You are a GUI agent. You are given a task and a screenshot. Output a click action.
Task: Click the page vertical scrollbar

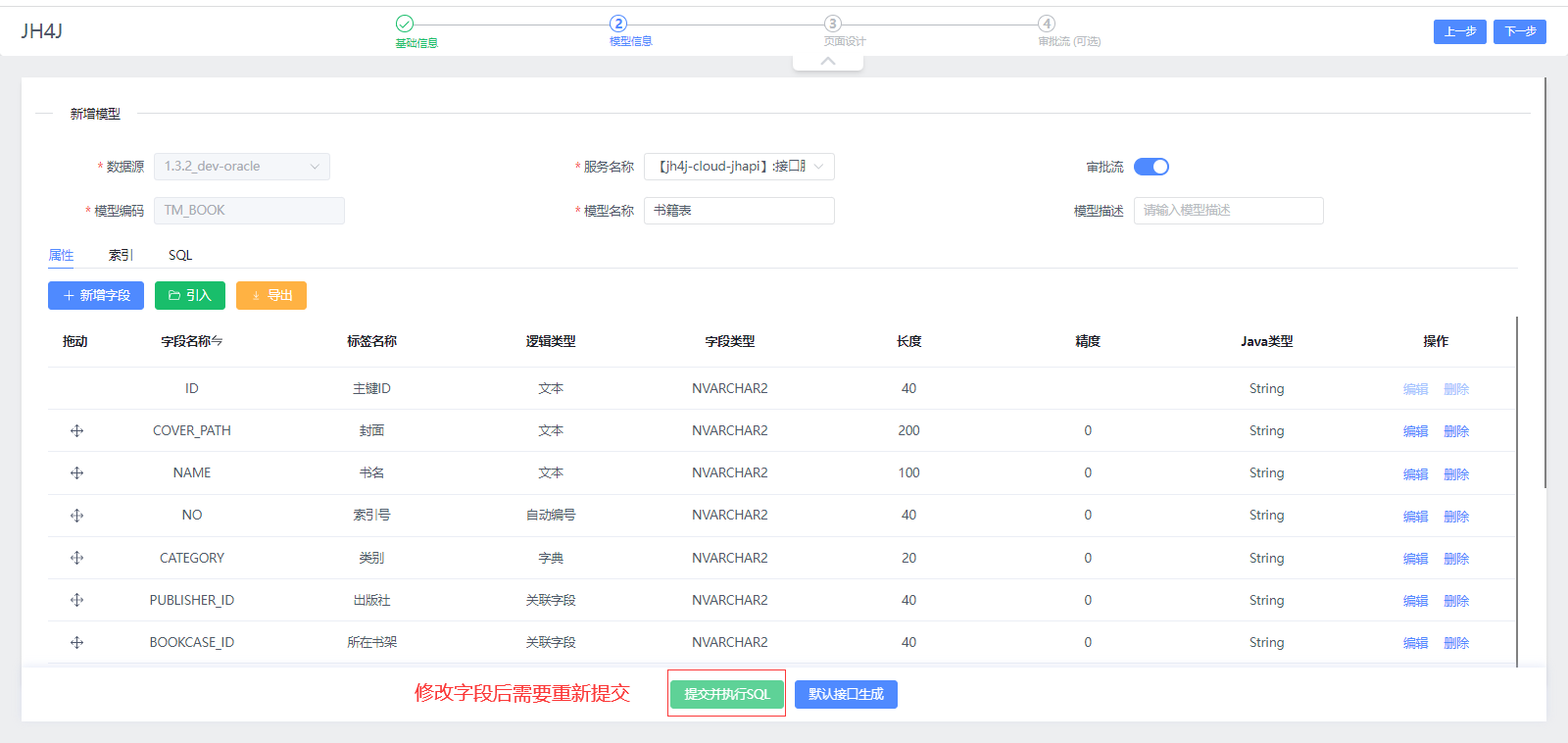pos(1545,283)
